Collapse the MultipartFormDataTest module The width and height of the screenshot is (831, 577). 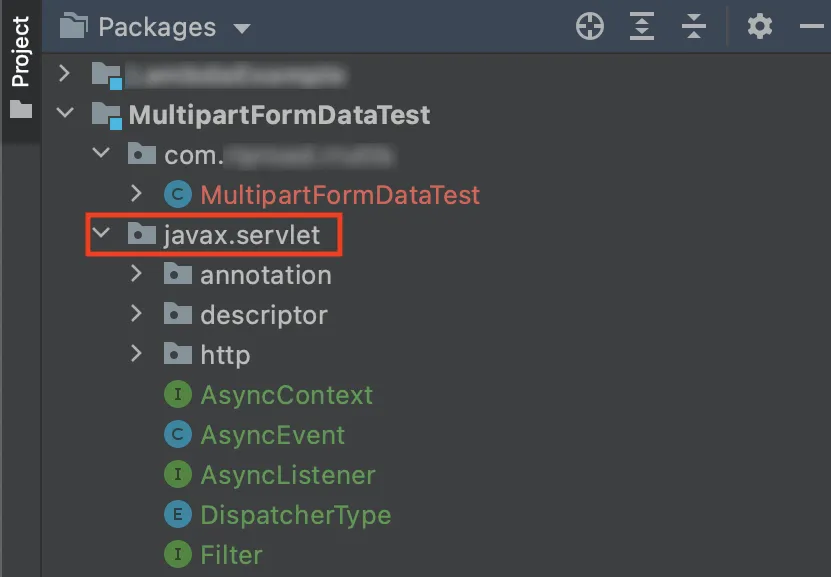click(x=65, y=114)
